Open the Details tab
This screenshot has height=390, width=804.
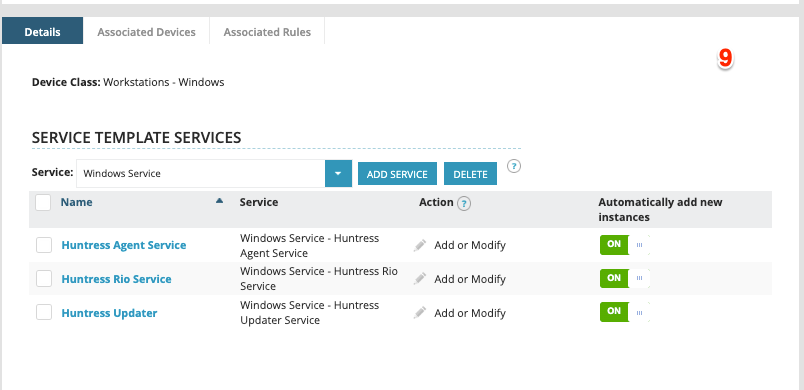[43, 31]
